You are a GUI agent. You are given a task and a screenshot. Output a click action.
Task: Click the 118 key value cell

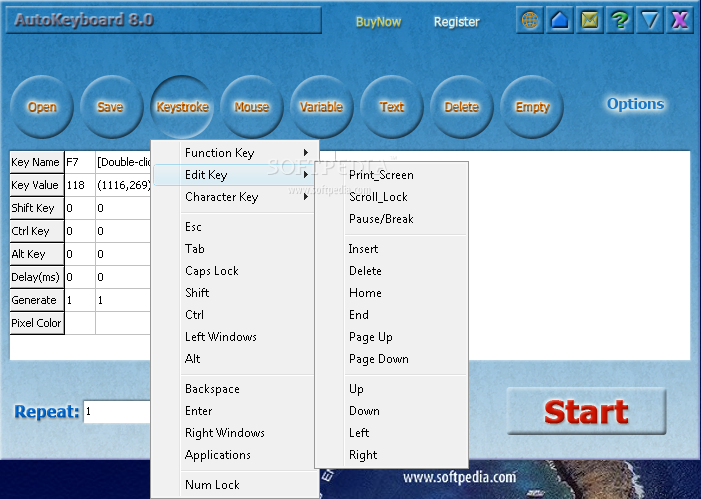click(x=80, y=185)
